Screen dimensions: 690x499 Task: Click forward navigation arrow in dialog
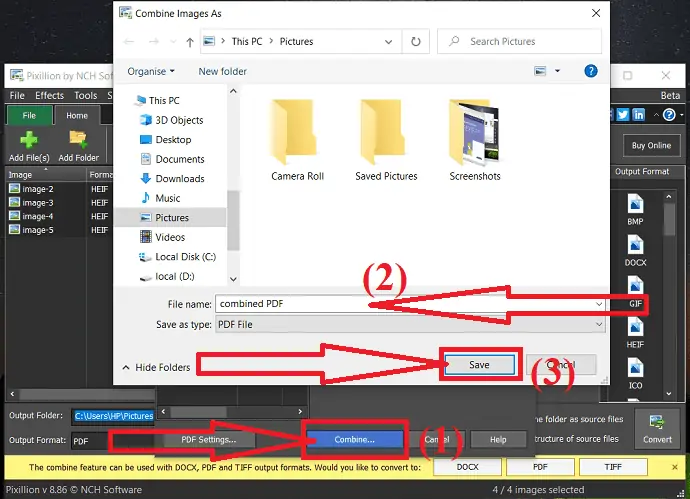pos(154,42)
